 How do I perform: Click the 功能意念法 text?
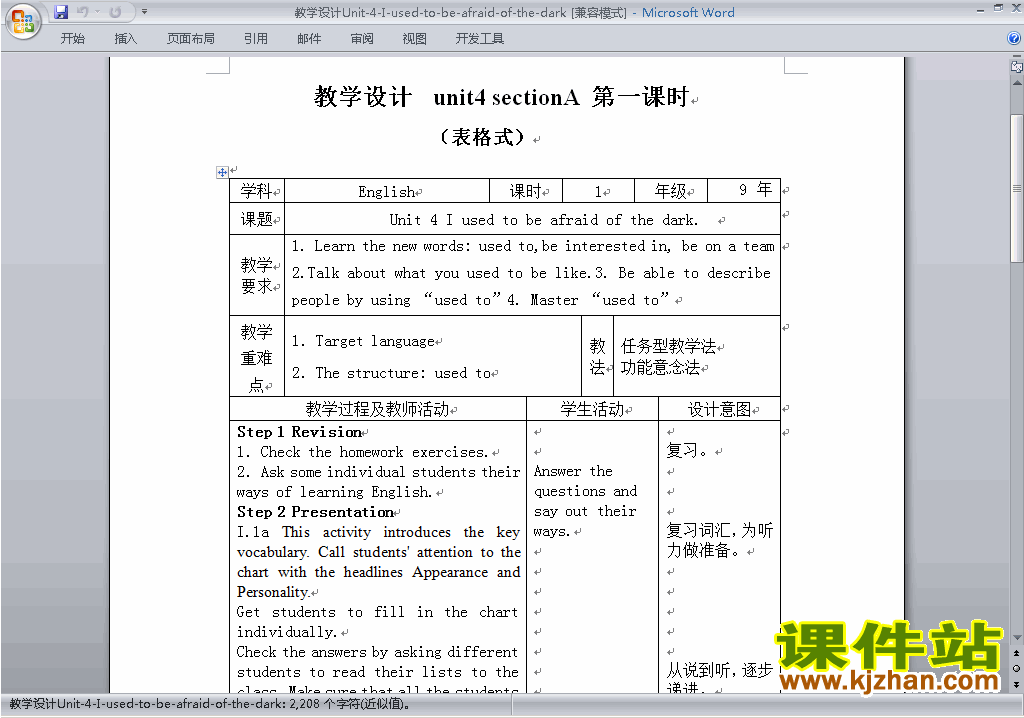(660, 368)
